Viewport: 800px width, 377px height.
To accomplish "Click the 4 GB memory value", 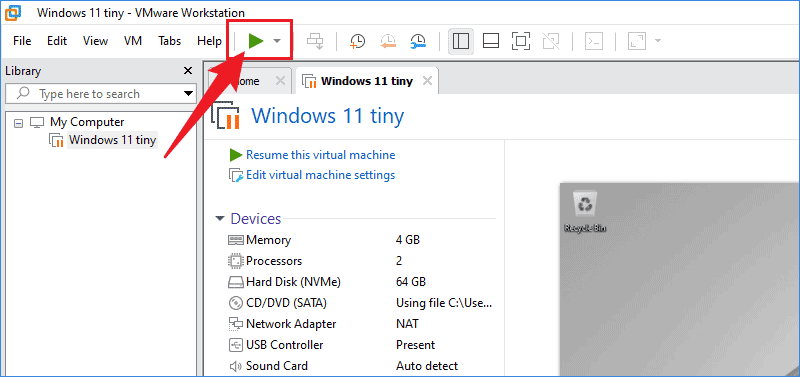I will pyautogui.click(x=408, y=240).
